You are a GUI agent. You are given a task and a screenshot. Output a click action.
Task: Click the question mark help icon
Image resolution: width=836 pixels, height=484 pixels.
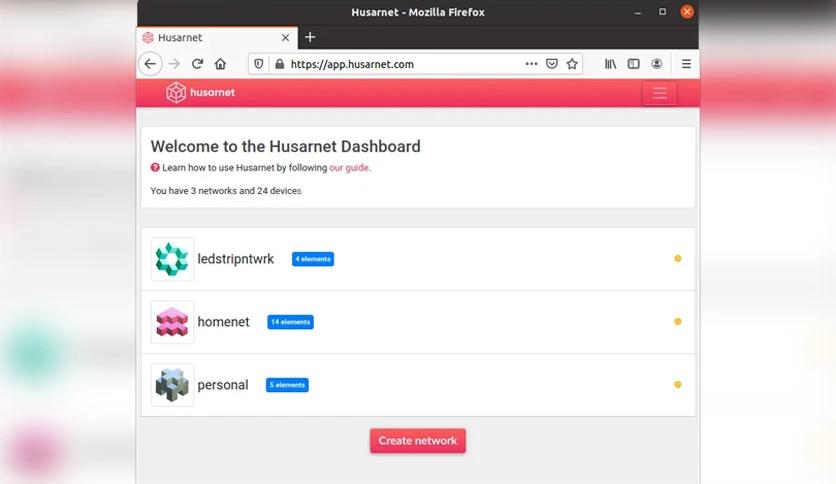[x=155, y=167]
